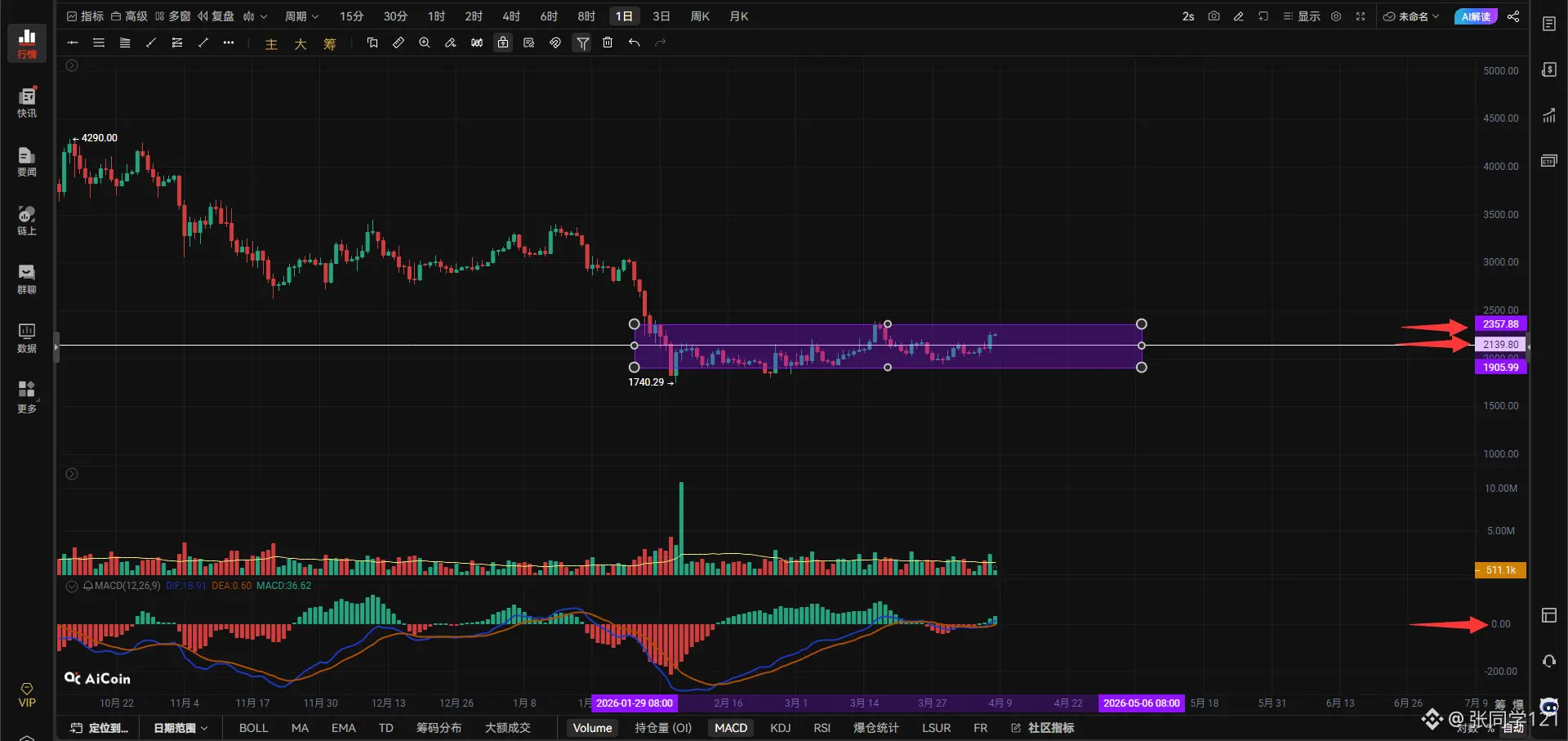Open the 群聊 group chat sidebar icon
The height and width of the screenshot is (741, 1568).
(x=27, y=279)
